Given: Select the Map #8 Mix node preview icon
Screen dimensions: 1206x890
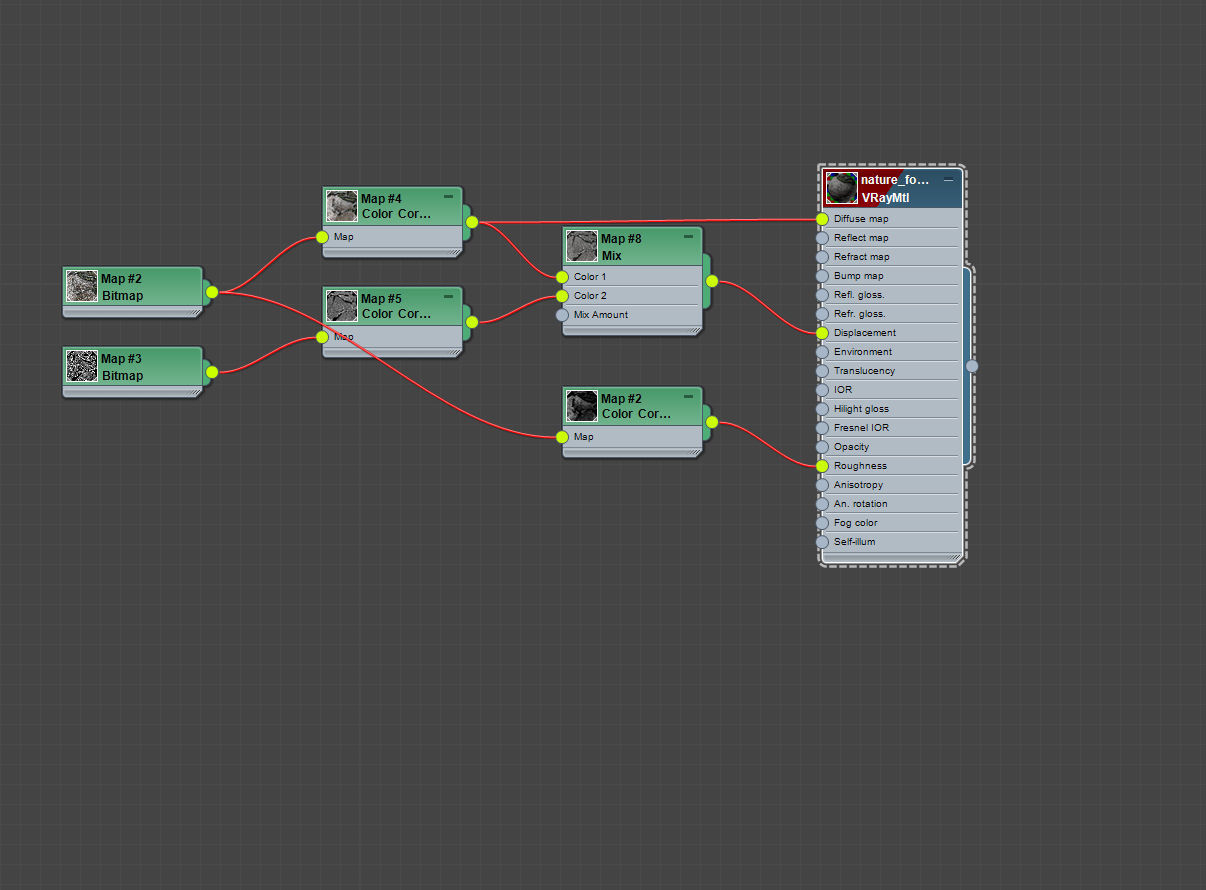Looking at the screenshot, I should pyautogui.click(x=582, y=246).
